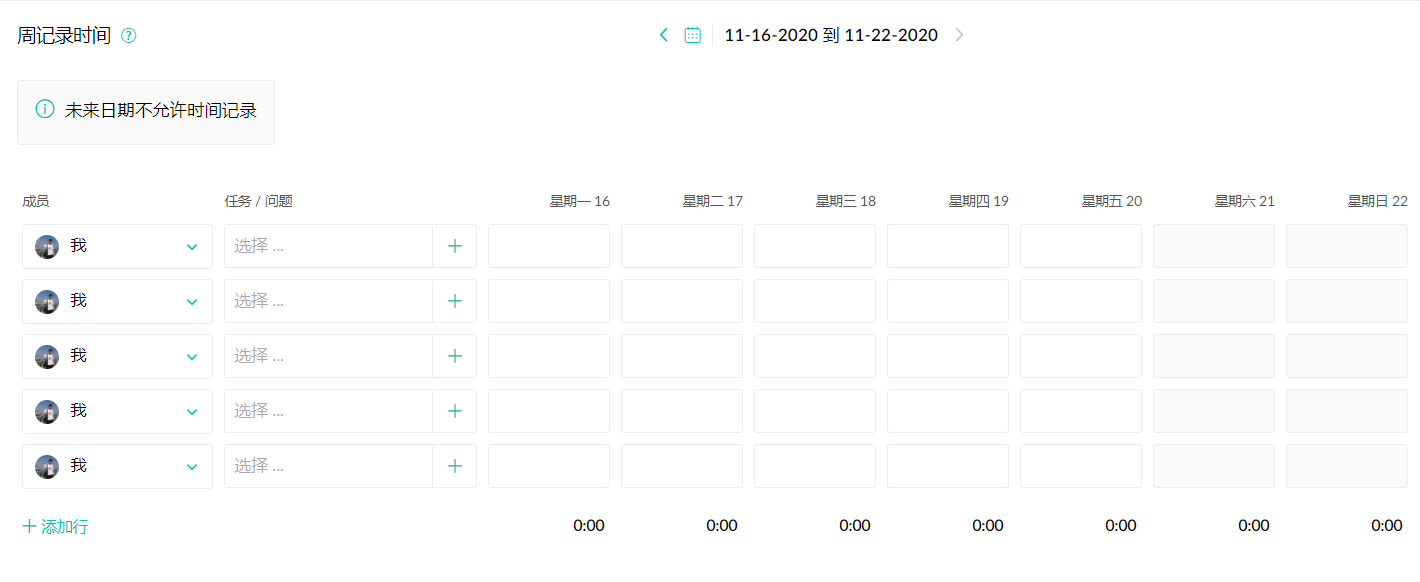Open task selector 选择 in fourth row
This screenshot has height=582, width=1420.
pos(328,411)
